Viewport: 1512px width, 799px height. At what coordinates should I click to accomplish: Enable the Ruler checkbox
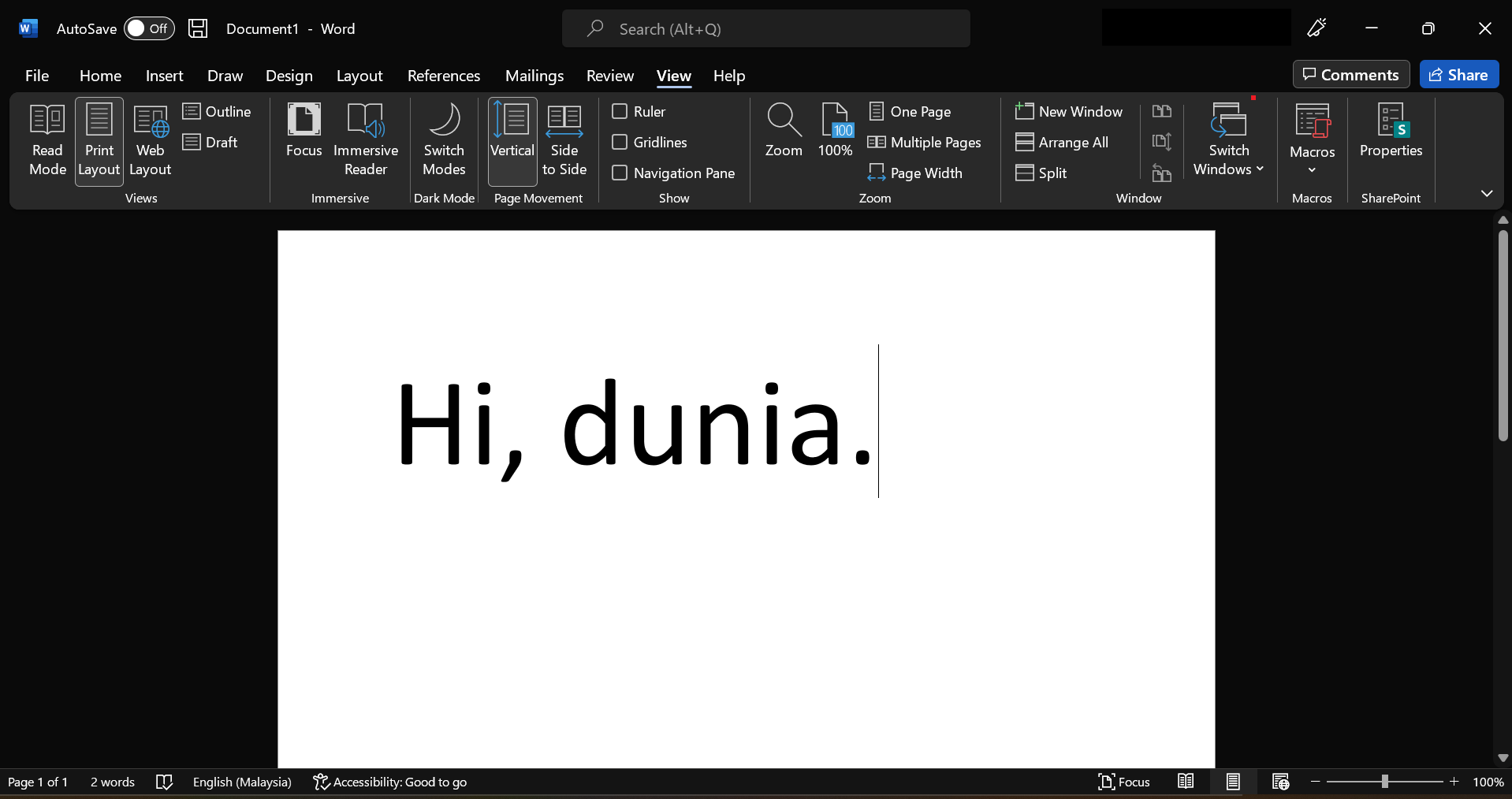620,111
